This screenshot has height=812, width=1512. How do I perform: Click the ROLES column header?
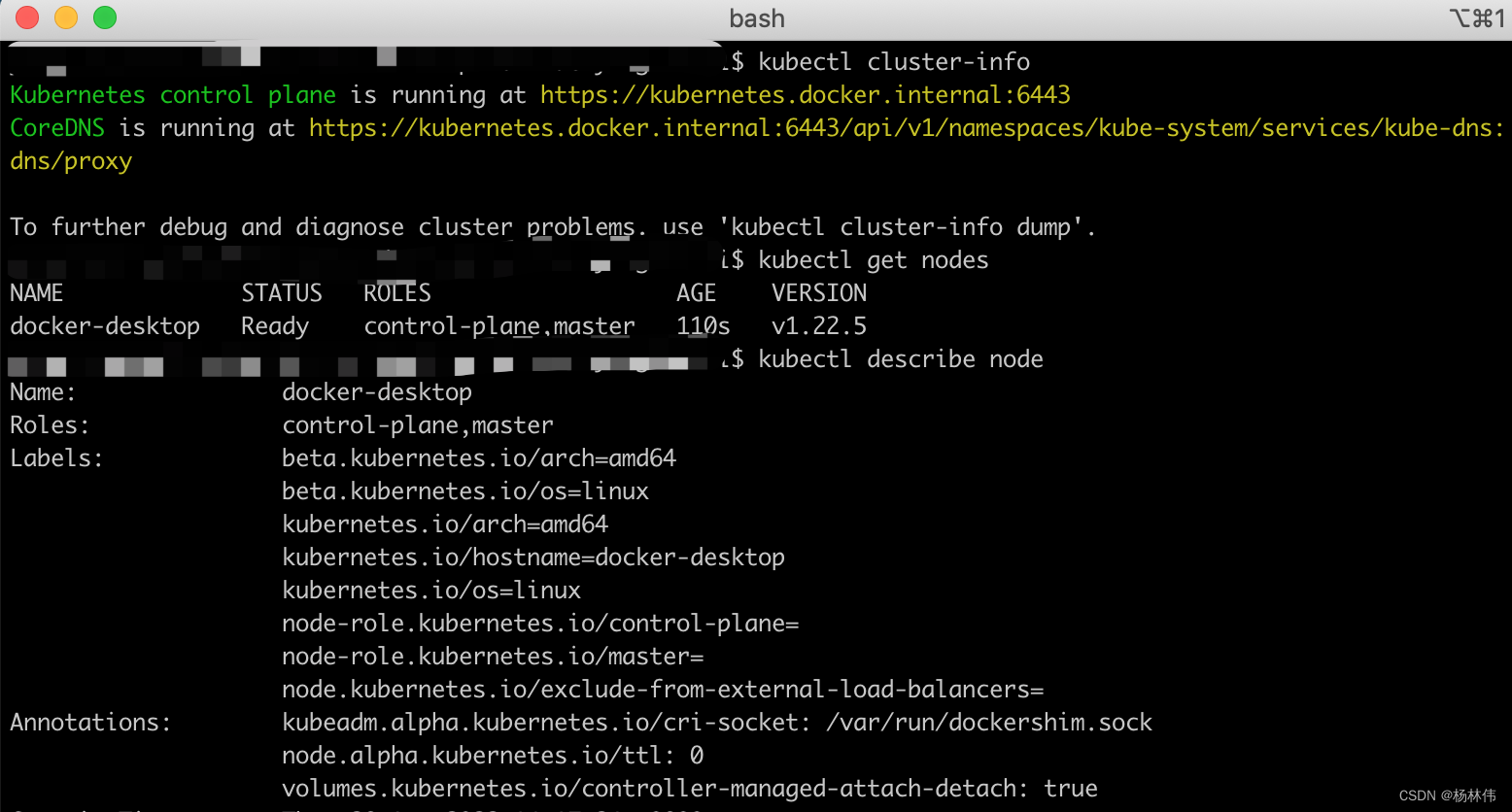[397, 293]
